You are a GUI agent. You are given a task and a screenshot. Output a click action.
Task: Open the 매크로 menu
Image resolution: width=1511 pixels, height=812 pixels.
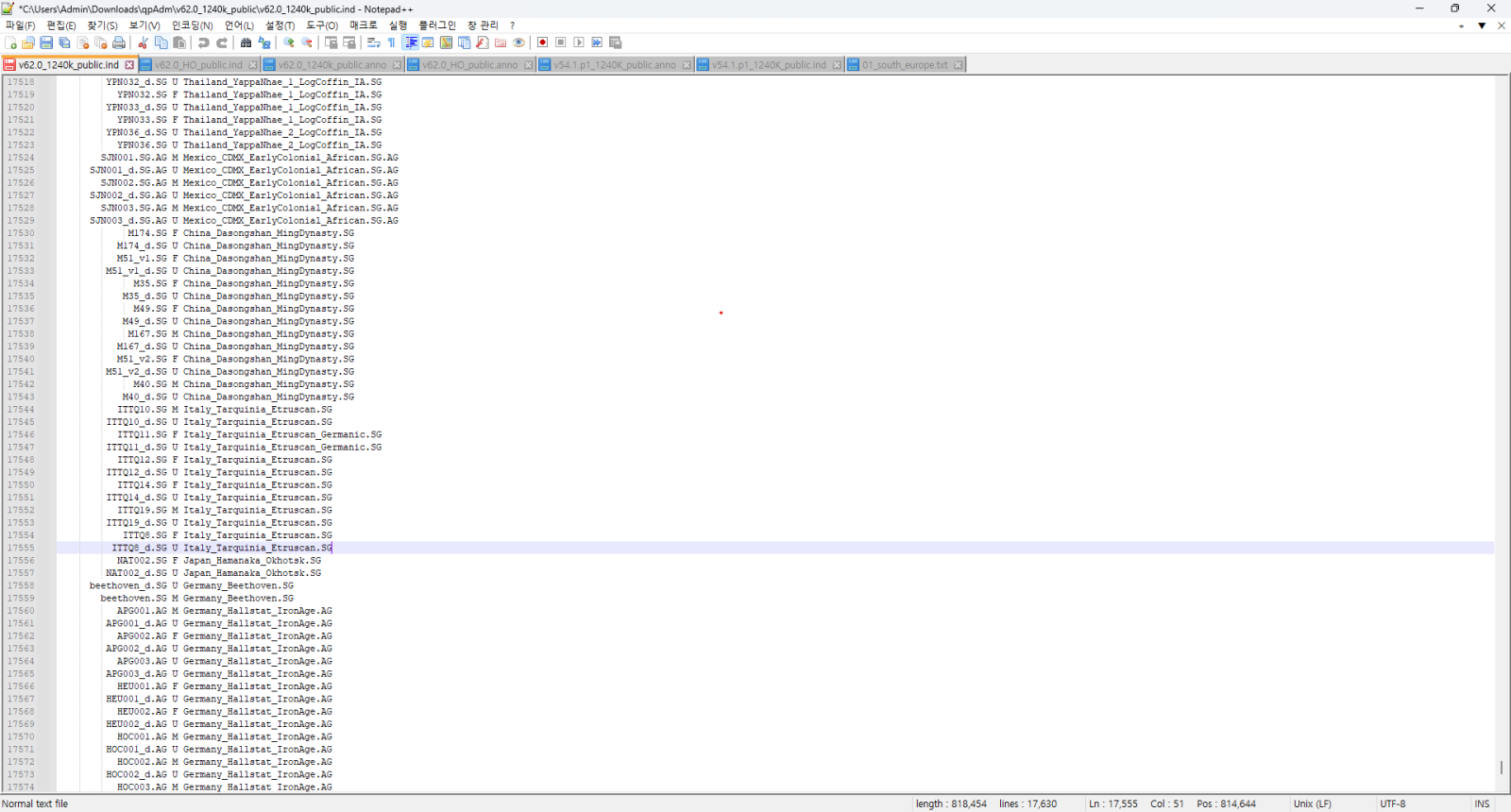(363, 25)
